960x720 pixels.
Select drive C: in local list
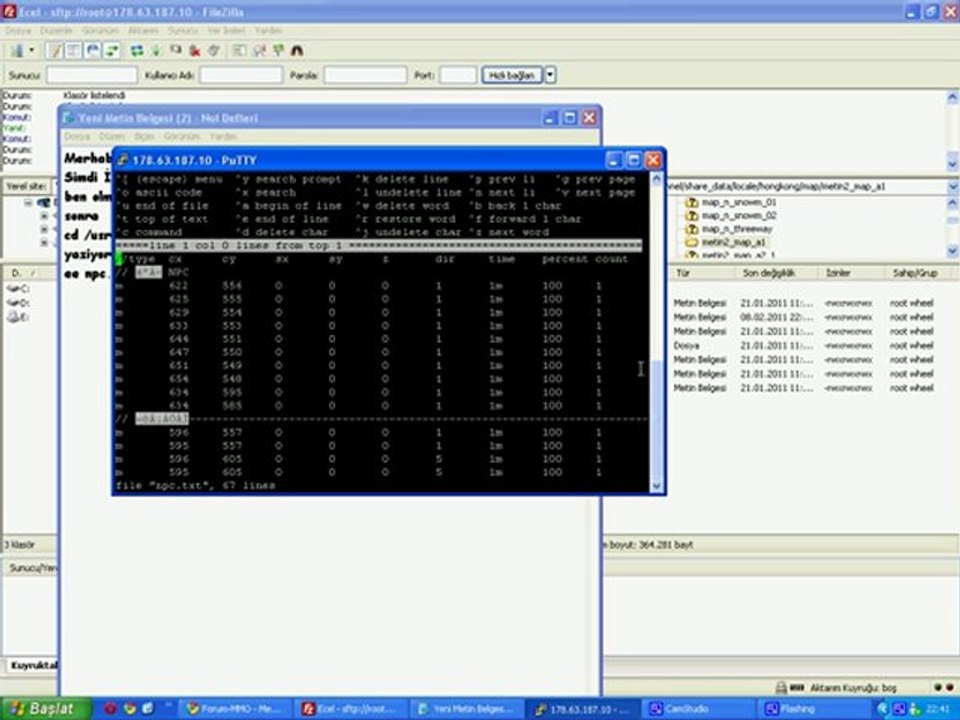18,288
